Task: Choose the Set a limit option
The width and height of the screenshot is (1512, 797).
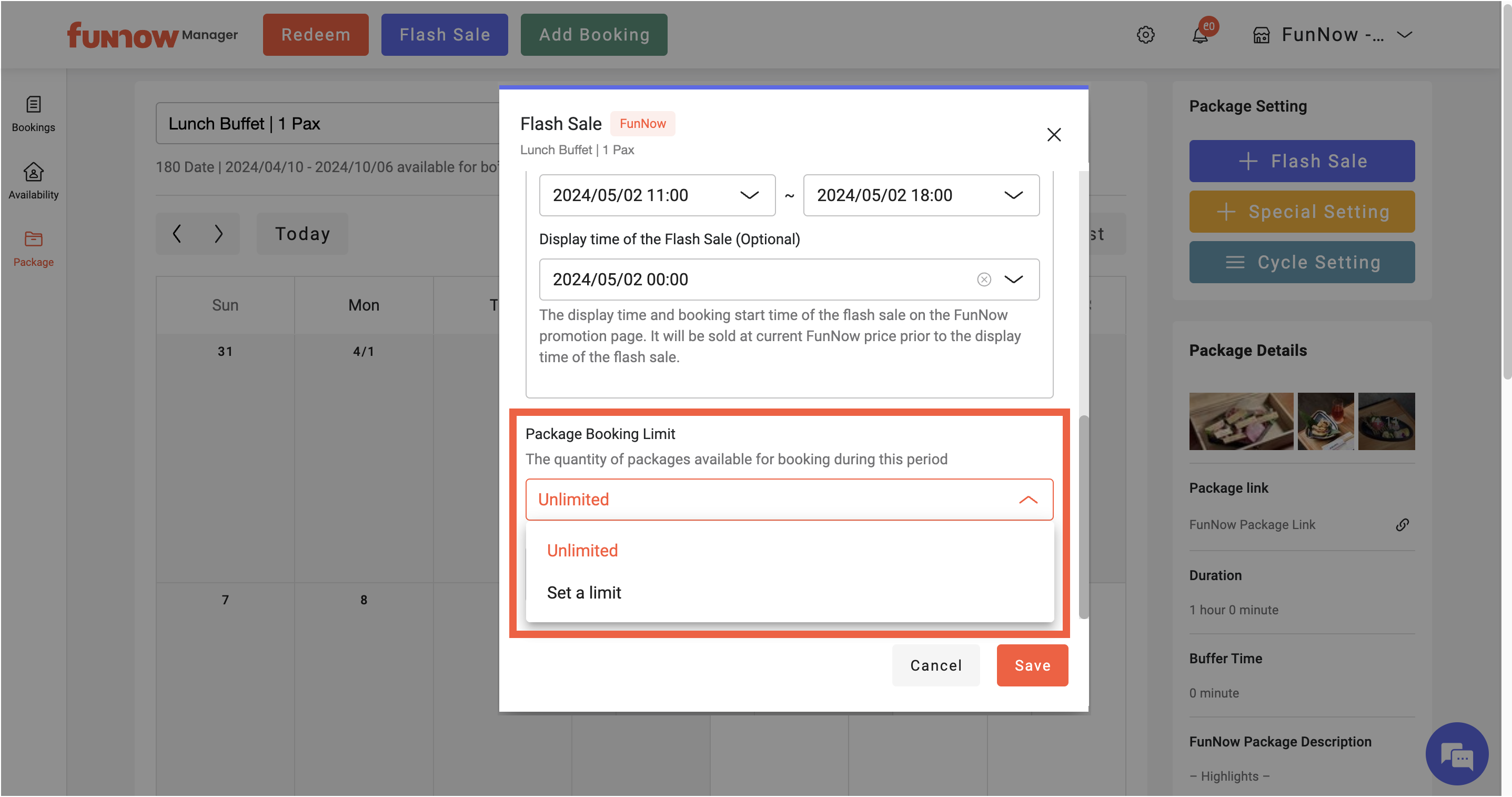Action: click(x=583, y=593)
